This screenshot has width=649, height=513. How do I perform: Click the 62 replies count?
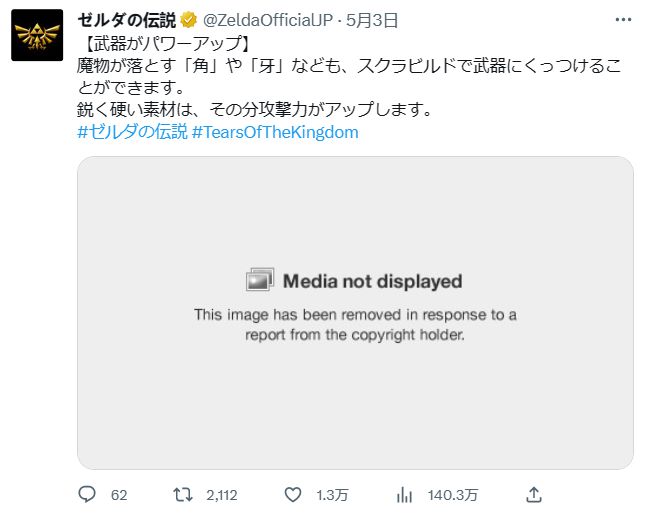(x=119, y=495)
